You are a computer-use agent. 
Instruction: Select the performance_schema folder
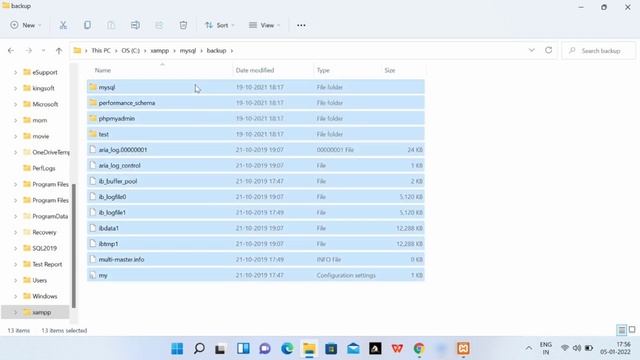(256, 102)
